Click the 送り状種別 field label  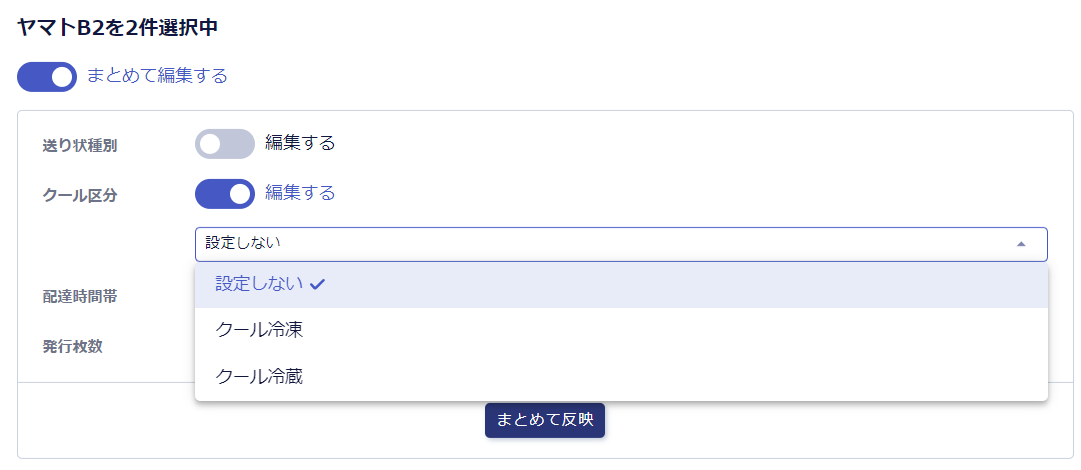point(80,145)
